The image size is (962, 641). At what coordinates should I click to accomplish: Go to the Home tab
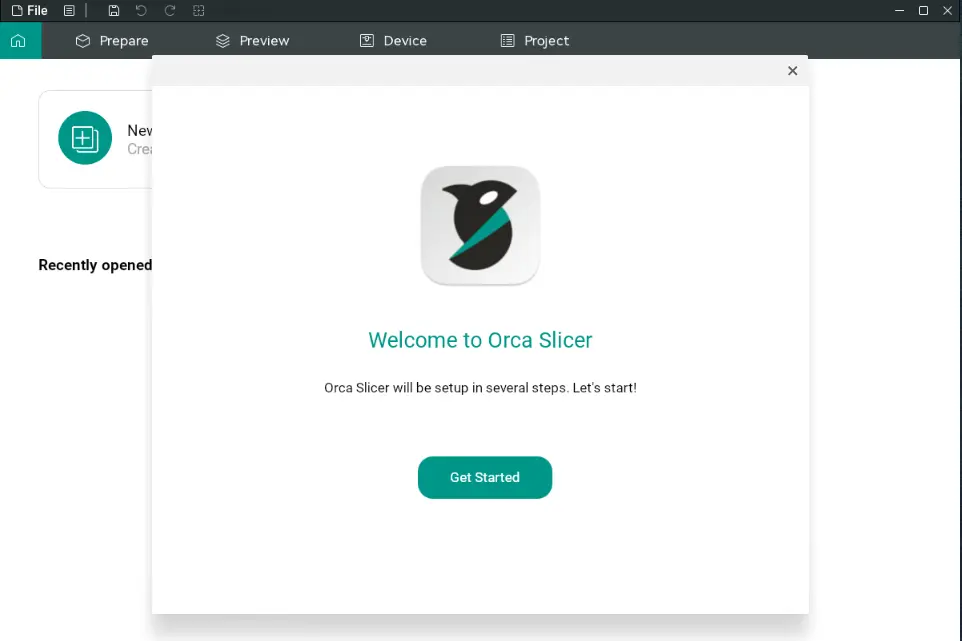(x=18, y=41)
